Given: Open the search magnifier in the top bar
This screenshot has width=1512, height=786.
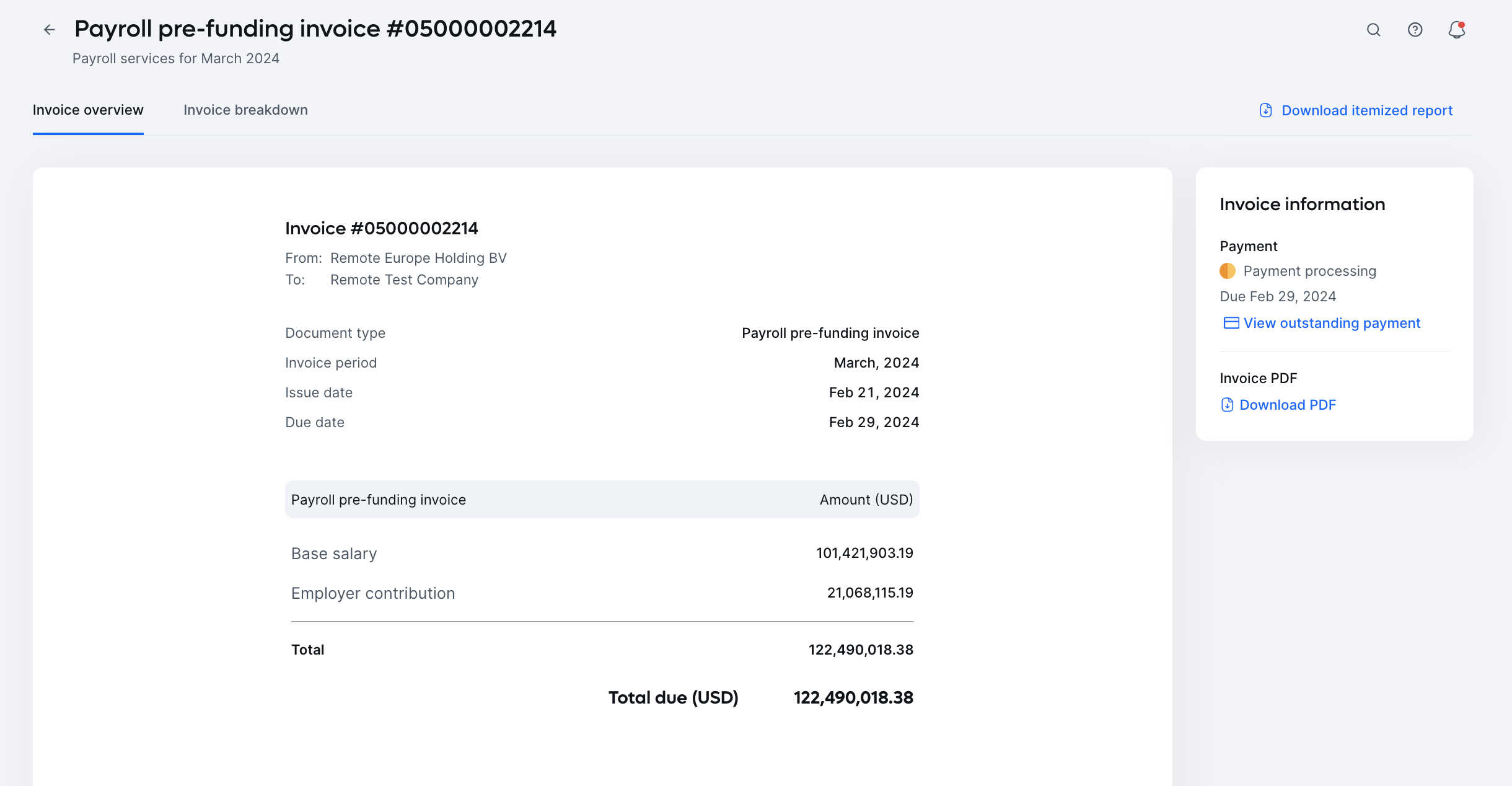Looking at the screenshot, I should click(x=1373, y=30).
